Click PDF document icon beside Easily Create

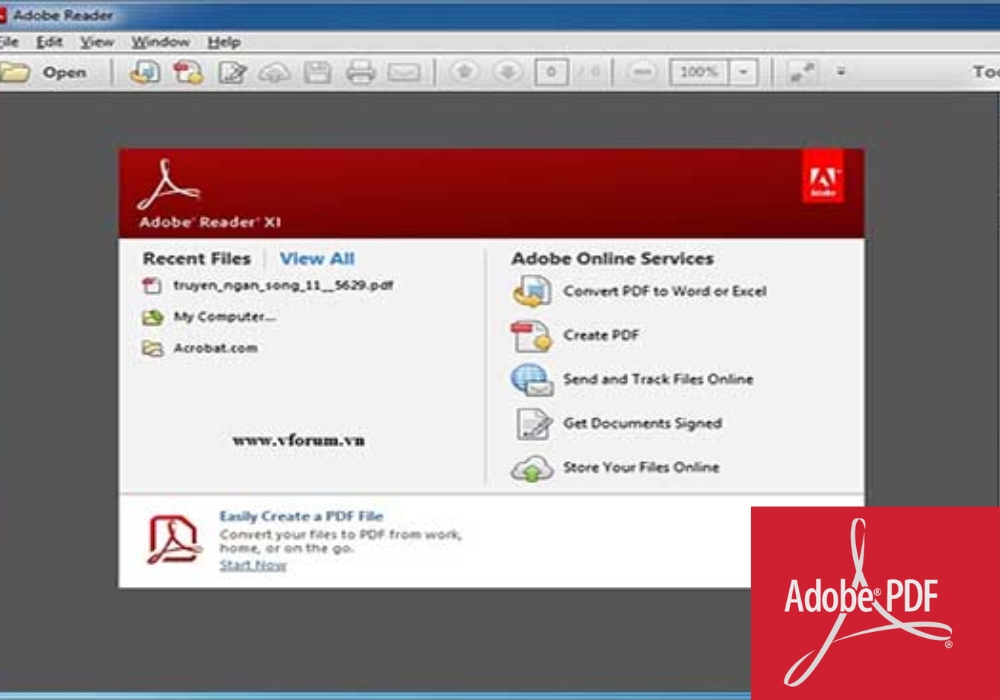(173, 540)
